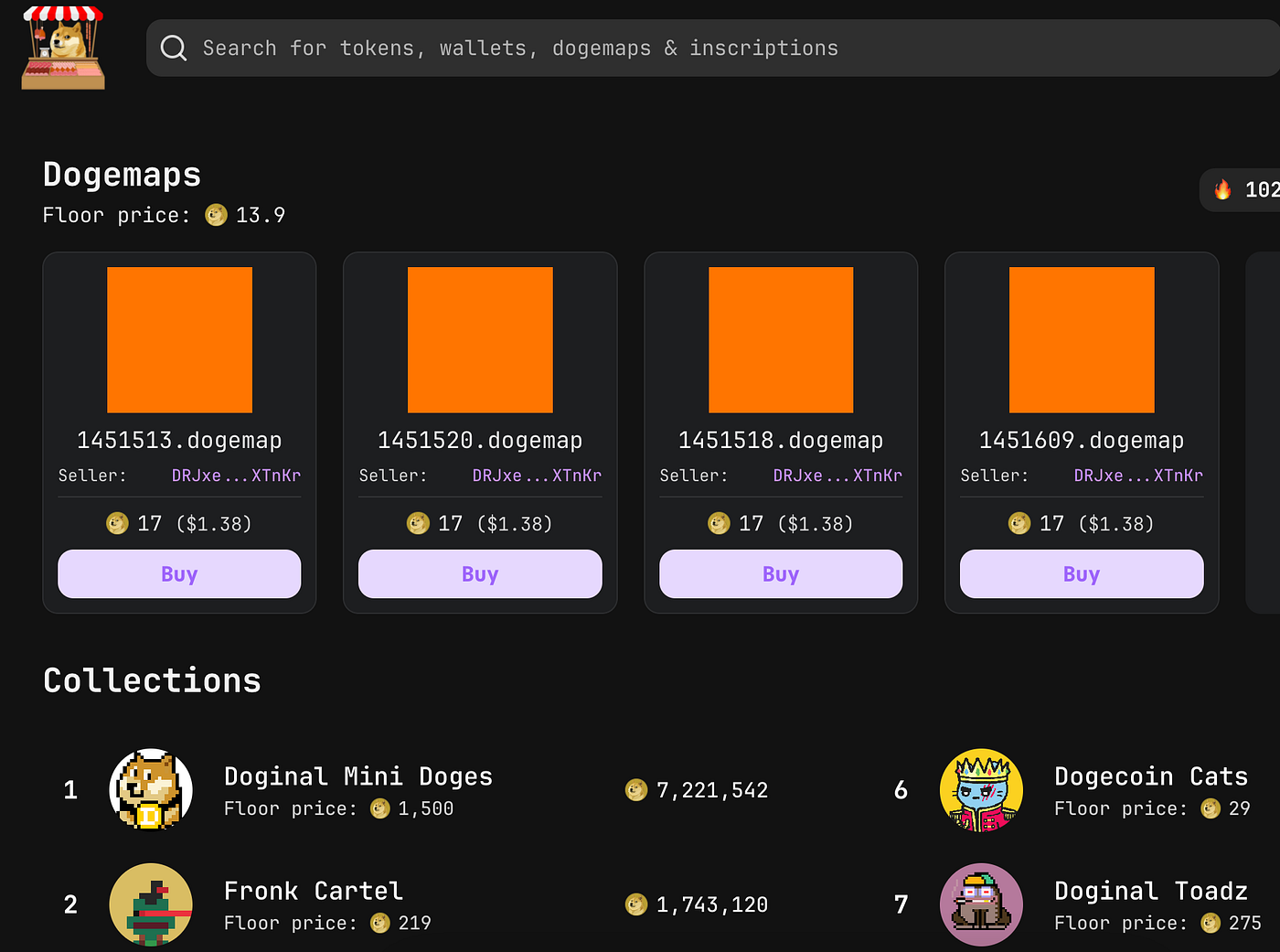
Task: Click the 1451520.dogemap title
Action: [x=480, y=440]
